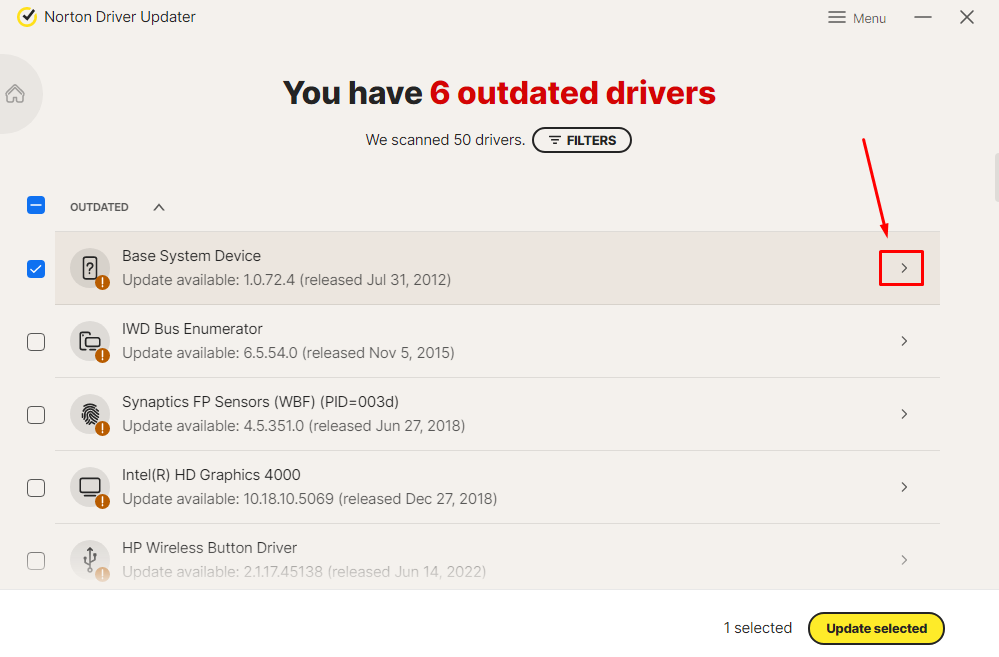The image size is (999, 657).
Task: Click the '1 selected' count text
Action: click(x=758, y=628)
